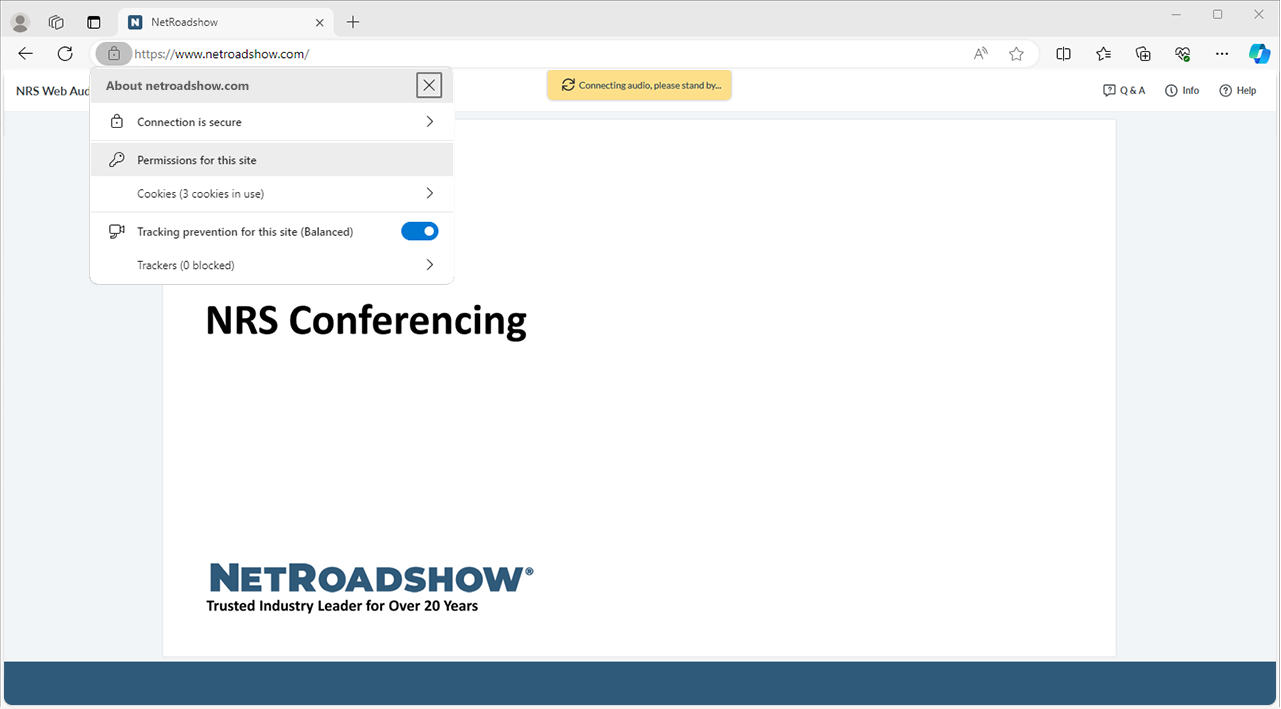1281x709 pixels.
Task: Open the Collections icon
Action: 1143,53
